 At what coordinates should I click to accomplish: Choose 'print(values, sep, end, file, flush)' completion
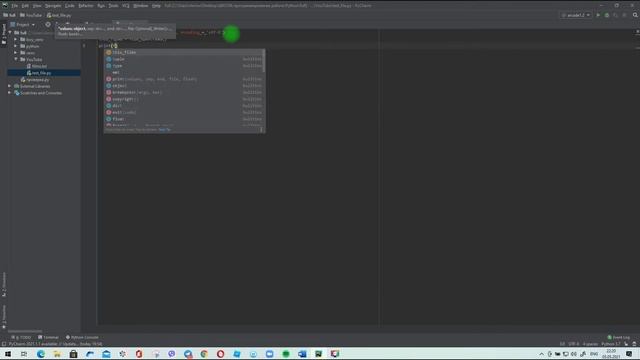(x=184, y=79)
